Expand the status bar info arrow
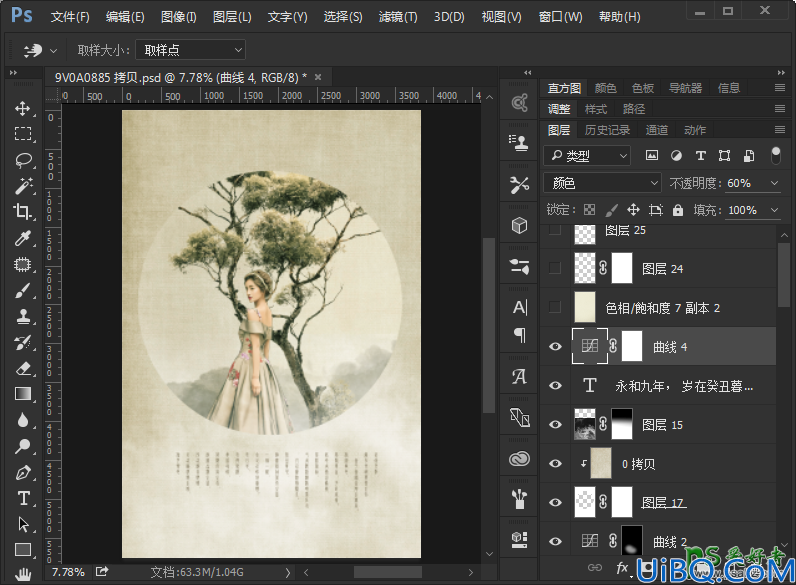The width and height of the screenshot is (796, 585). point(288,573)
